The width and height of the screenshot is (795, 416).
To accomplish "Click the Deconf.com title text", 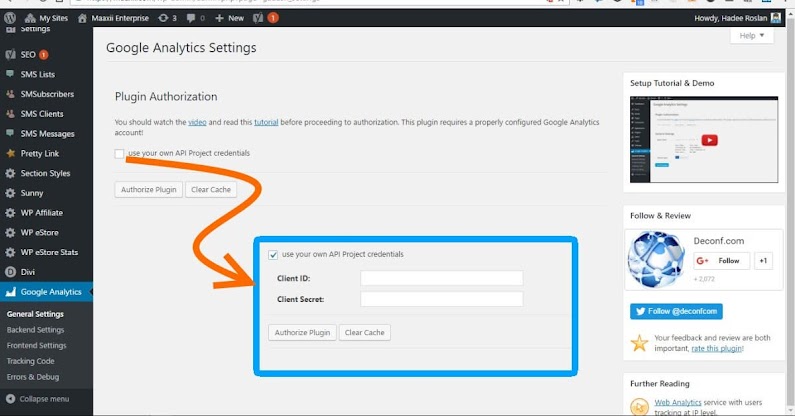I will coord(718,241).
